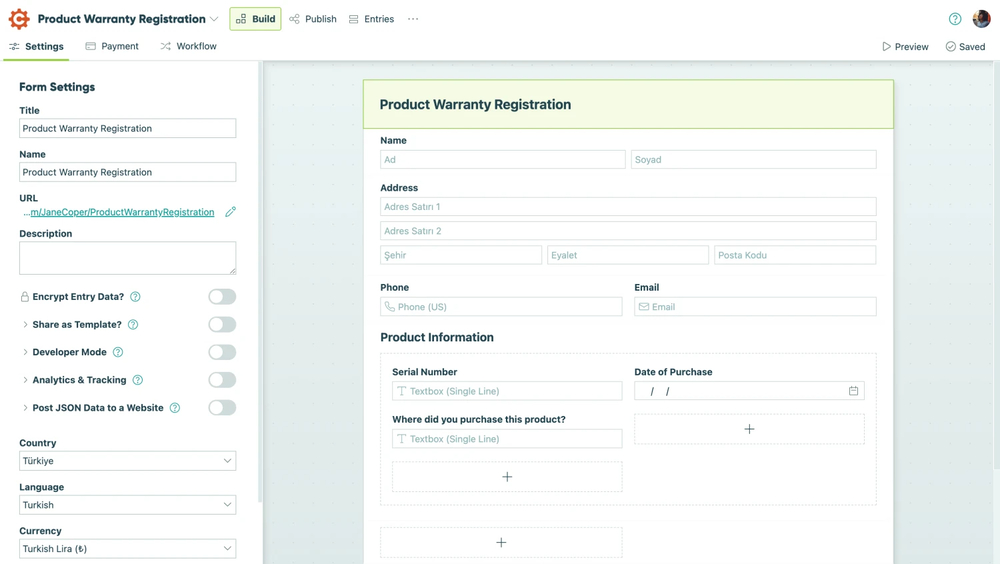Expand Post JSON Data to a Website
The height and width of the screenshot is (564, 1000).
tap(26, 408)
